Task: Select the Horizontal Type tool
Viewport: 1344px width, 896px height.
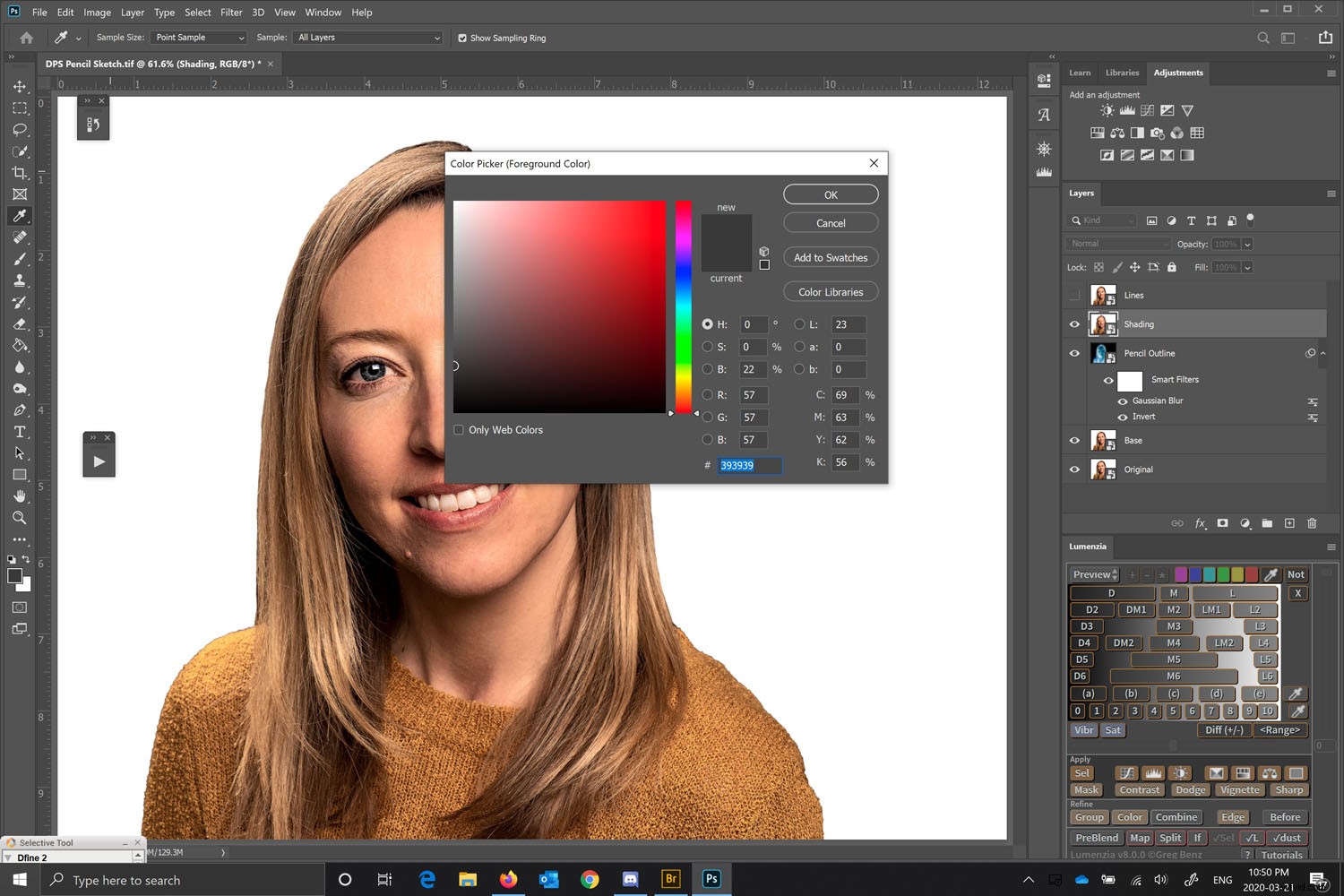Action: point(20,431)
